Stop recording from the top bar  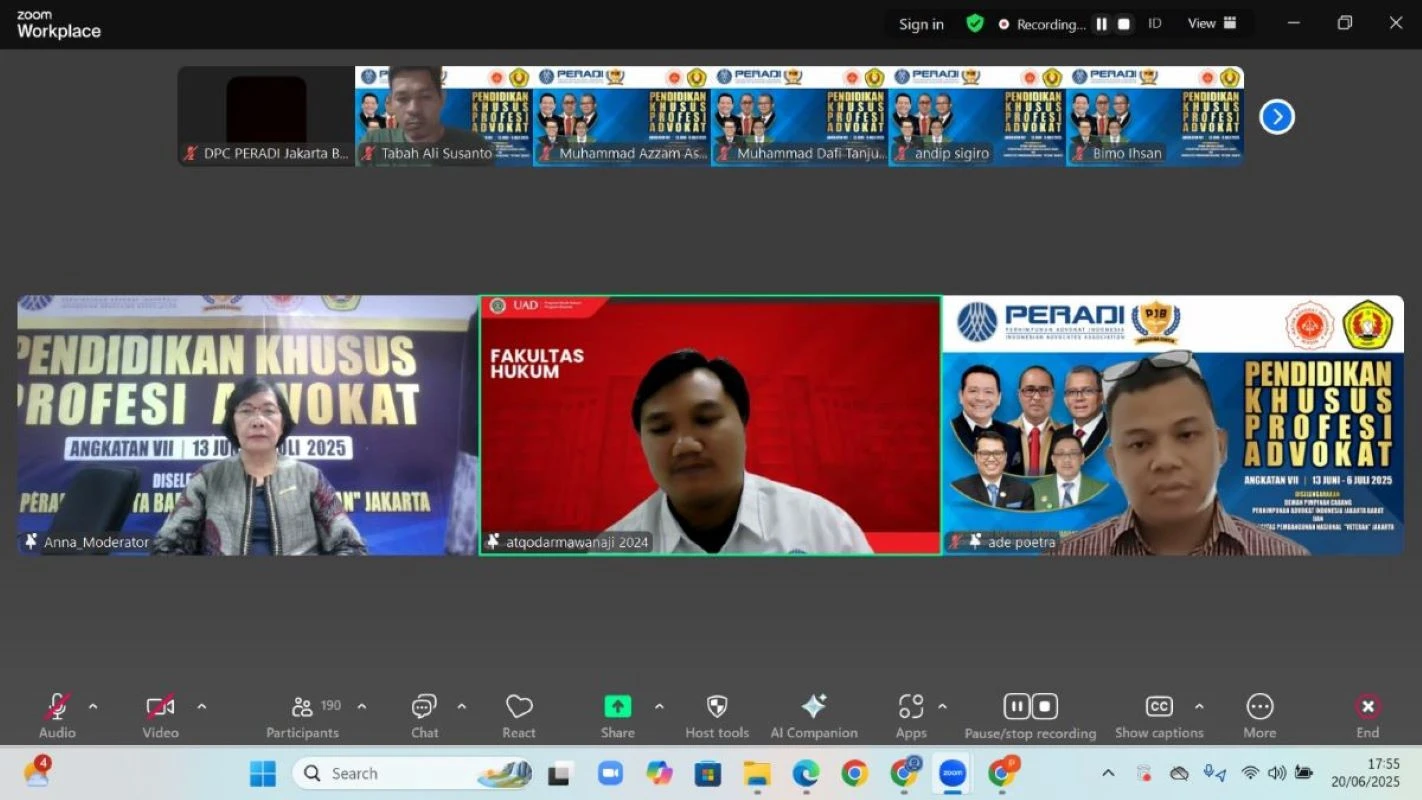pos(1124,24)
